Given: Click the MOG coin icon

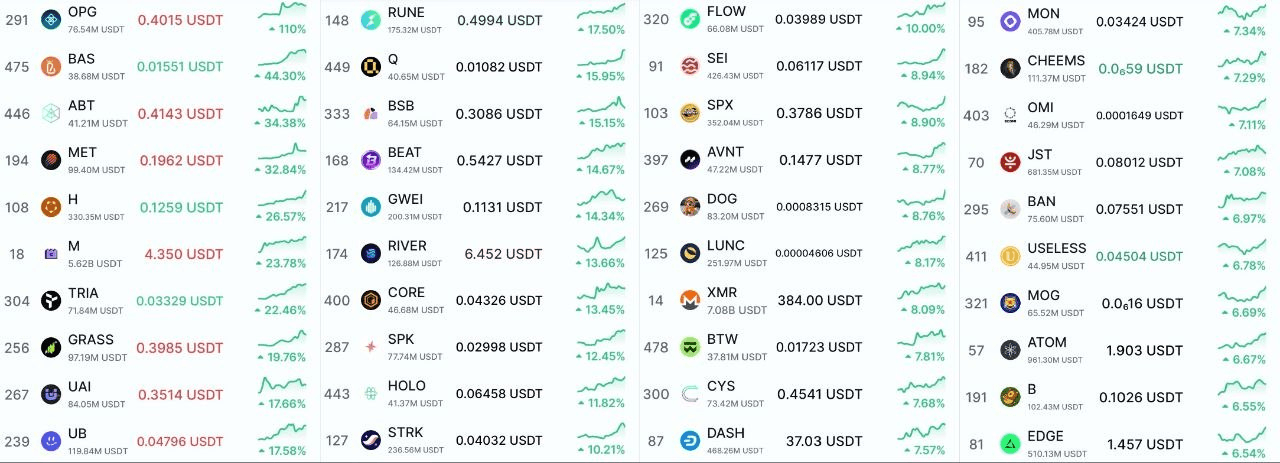Looking at the screenshot, I should [x=1010, y=303].
